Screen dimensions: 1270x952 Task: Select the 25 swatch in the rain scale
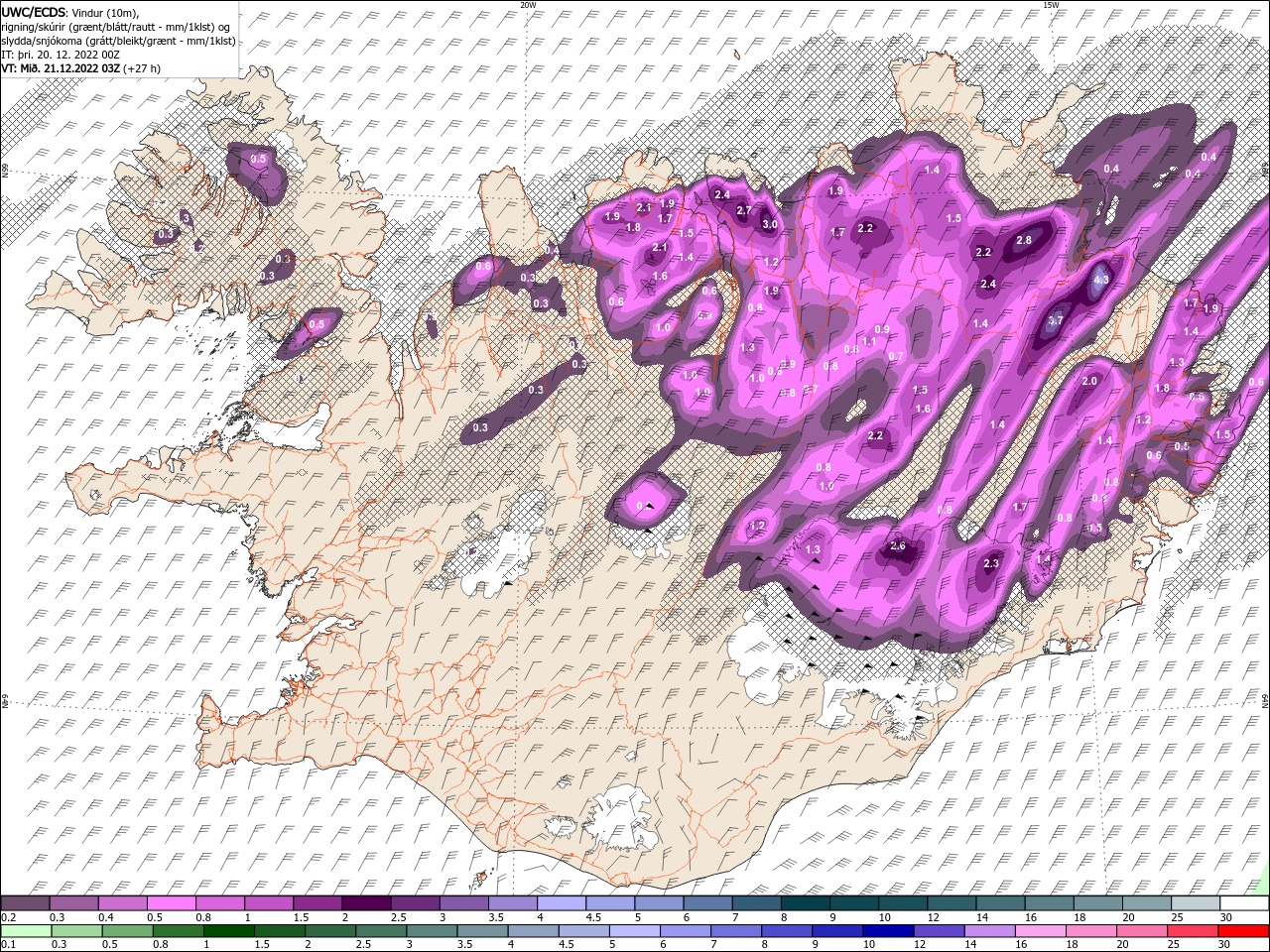pyautogui.click(x=1192, y=930)
